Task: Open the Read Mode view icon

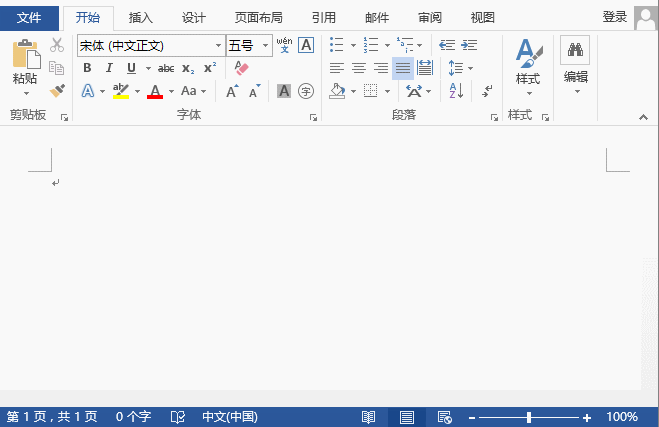Action: pyautogui.click(x=369, y=417)
